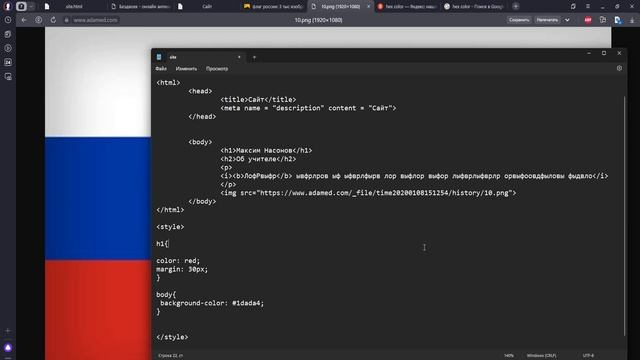Open the Просмотр menu in Notepad

pos(217,69)
